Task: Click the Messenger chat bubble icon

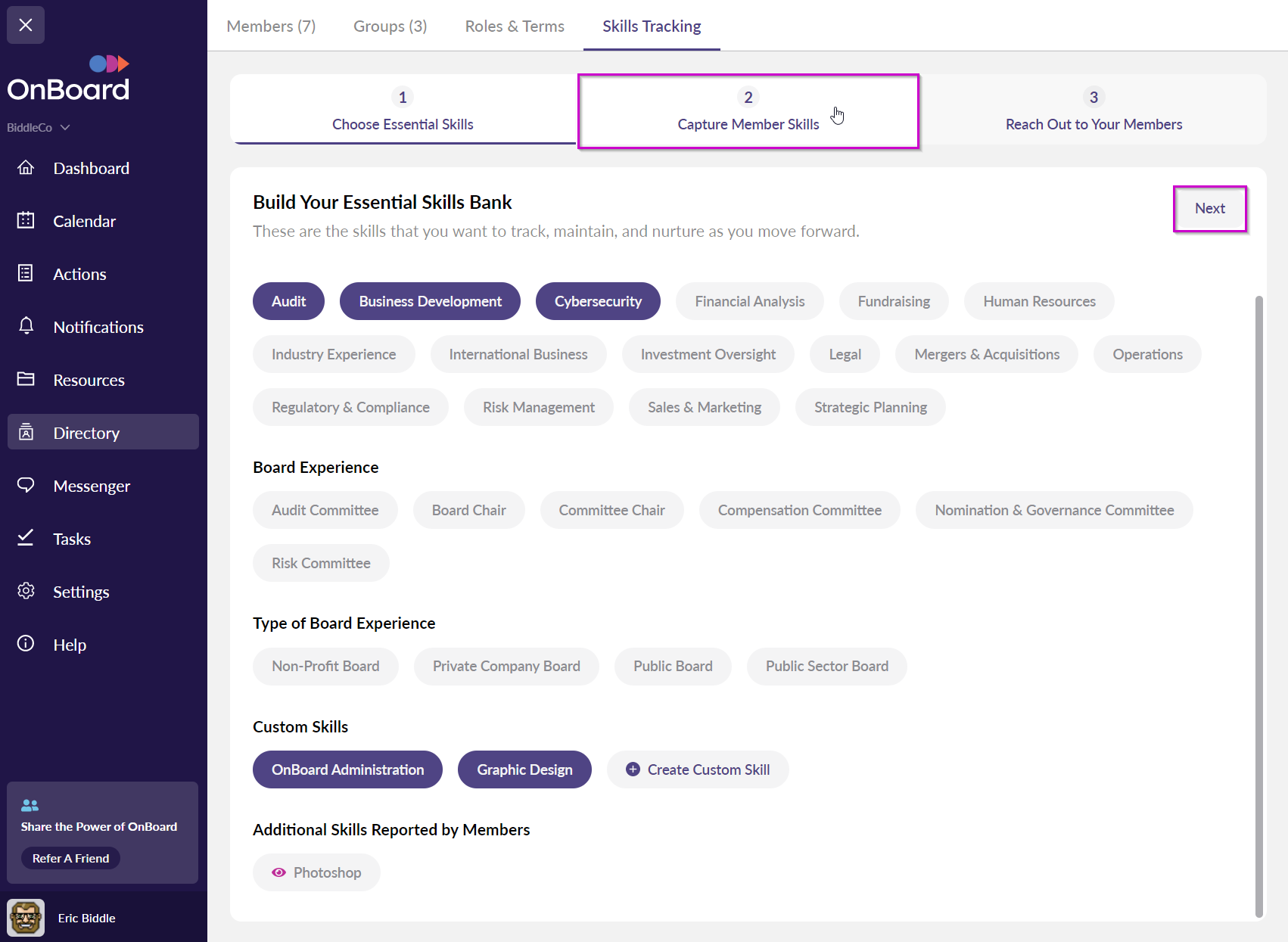Action: pos(26,485)
